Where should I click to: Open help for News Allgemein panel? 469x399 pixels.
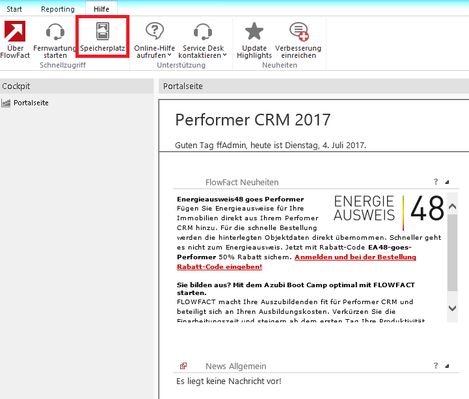[436, 366]
